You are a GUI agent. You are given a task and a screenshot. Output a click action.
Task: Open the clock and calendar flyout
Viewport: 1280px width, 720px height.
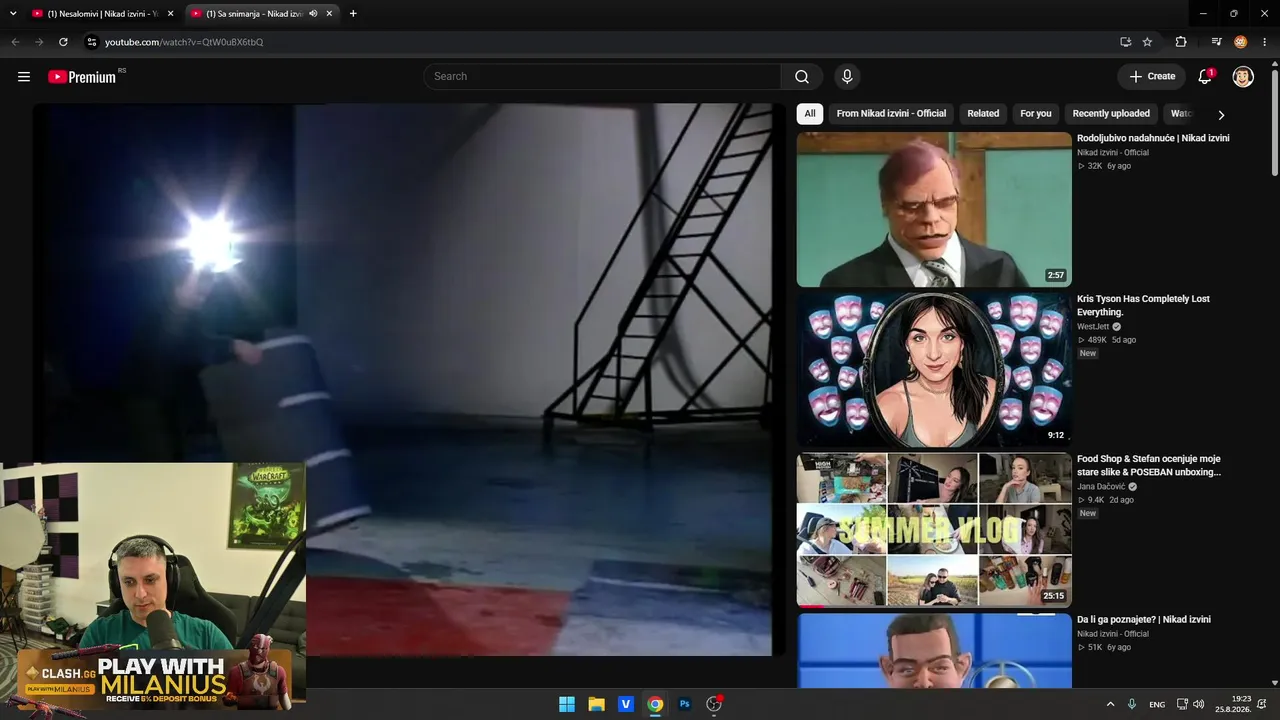1233,704
